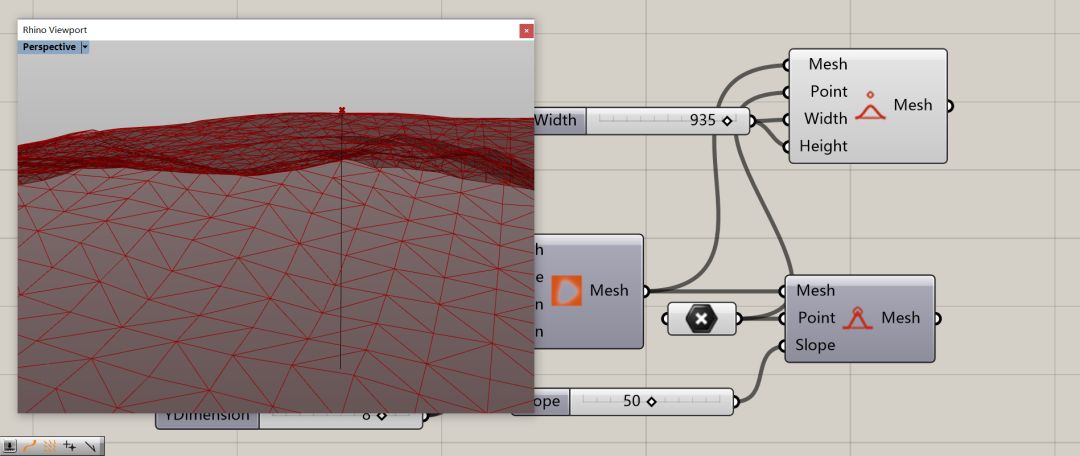Click the YDimension slider diamond handle
1080x456 pixels.
(381, 416)
